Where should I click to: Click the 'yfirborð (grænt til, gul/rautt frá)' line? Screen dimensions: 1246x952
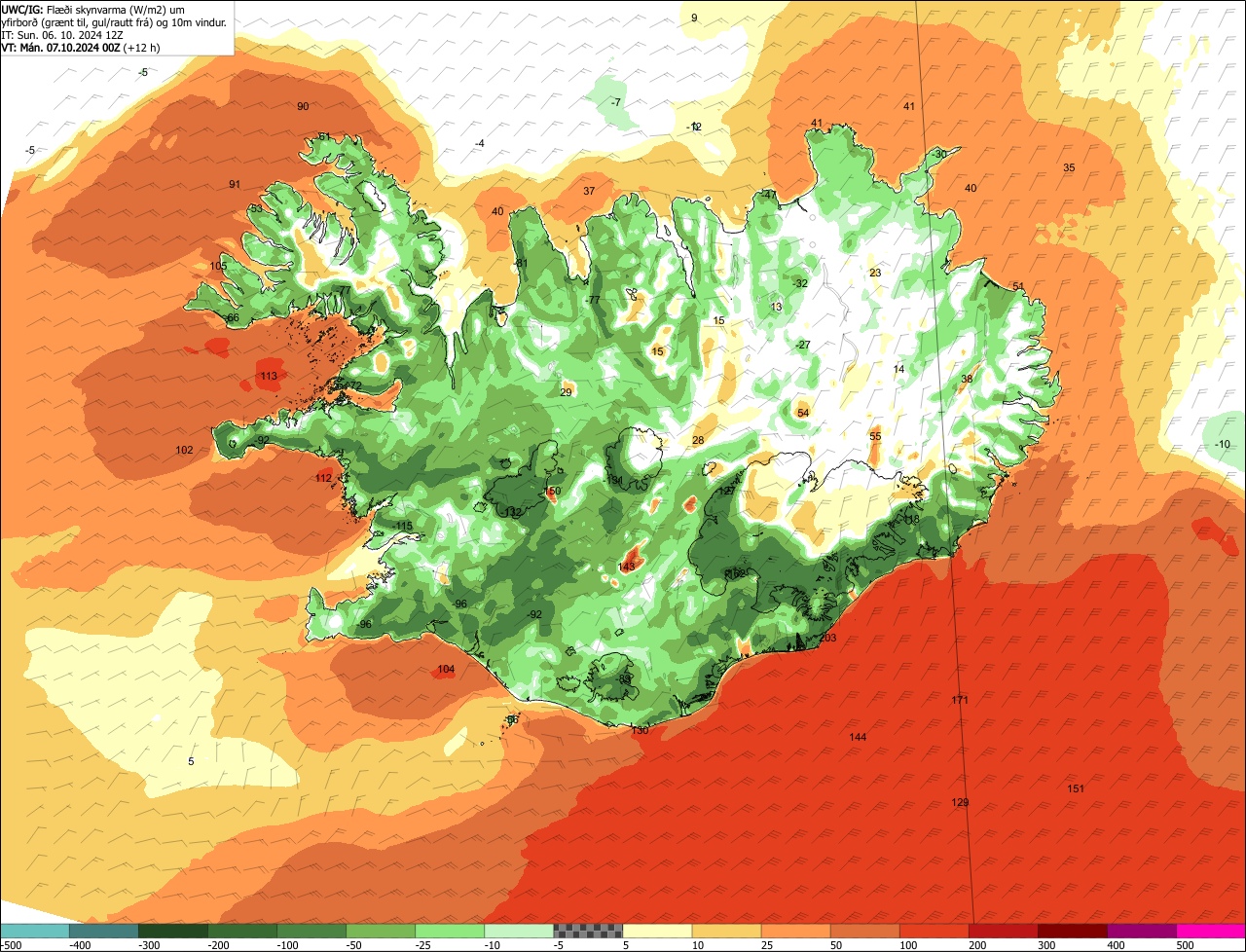click(x=114, y=21)
